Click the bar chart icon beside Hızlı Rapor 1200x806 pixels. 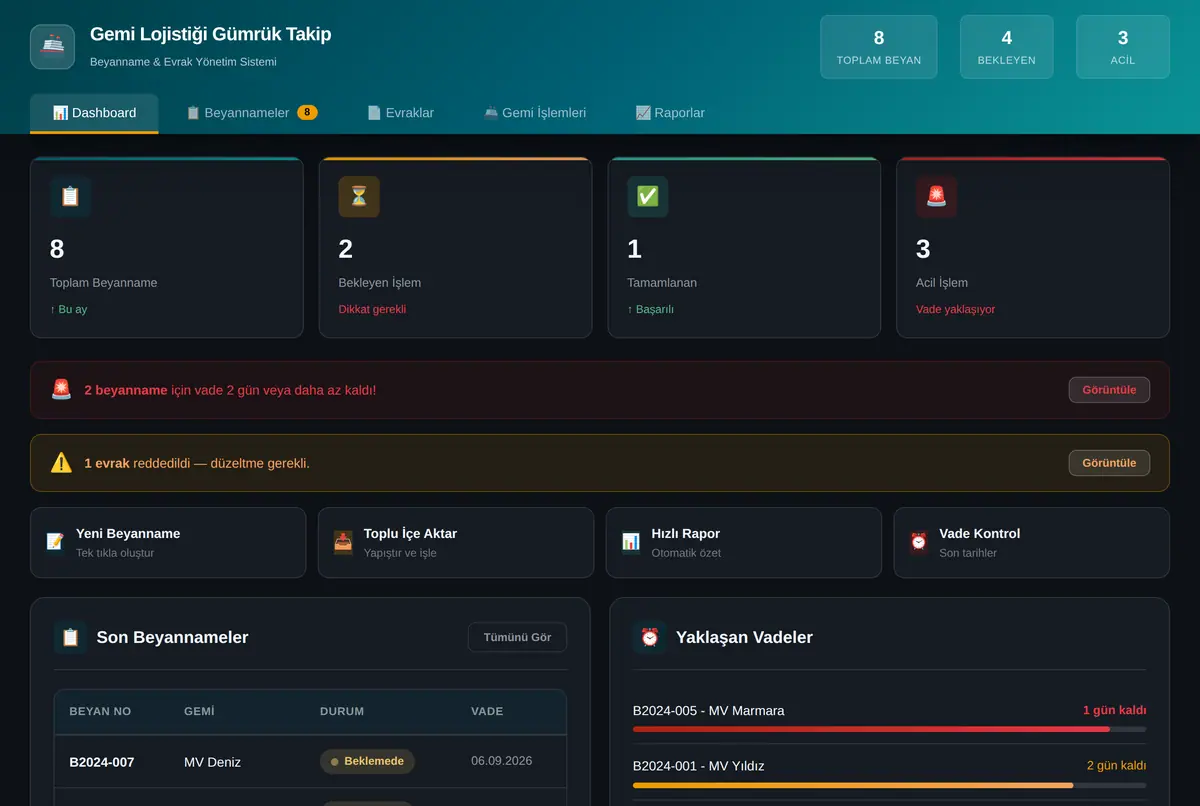(631, 542)
